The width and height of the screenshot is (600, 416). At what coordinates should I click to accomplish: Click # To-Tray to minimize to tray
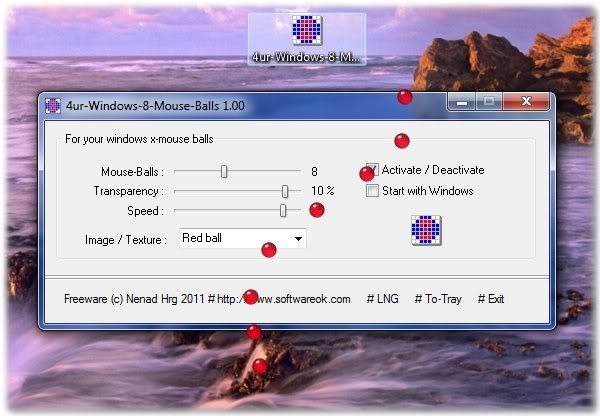tap(438, 299)
